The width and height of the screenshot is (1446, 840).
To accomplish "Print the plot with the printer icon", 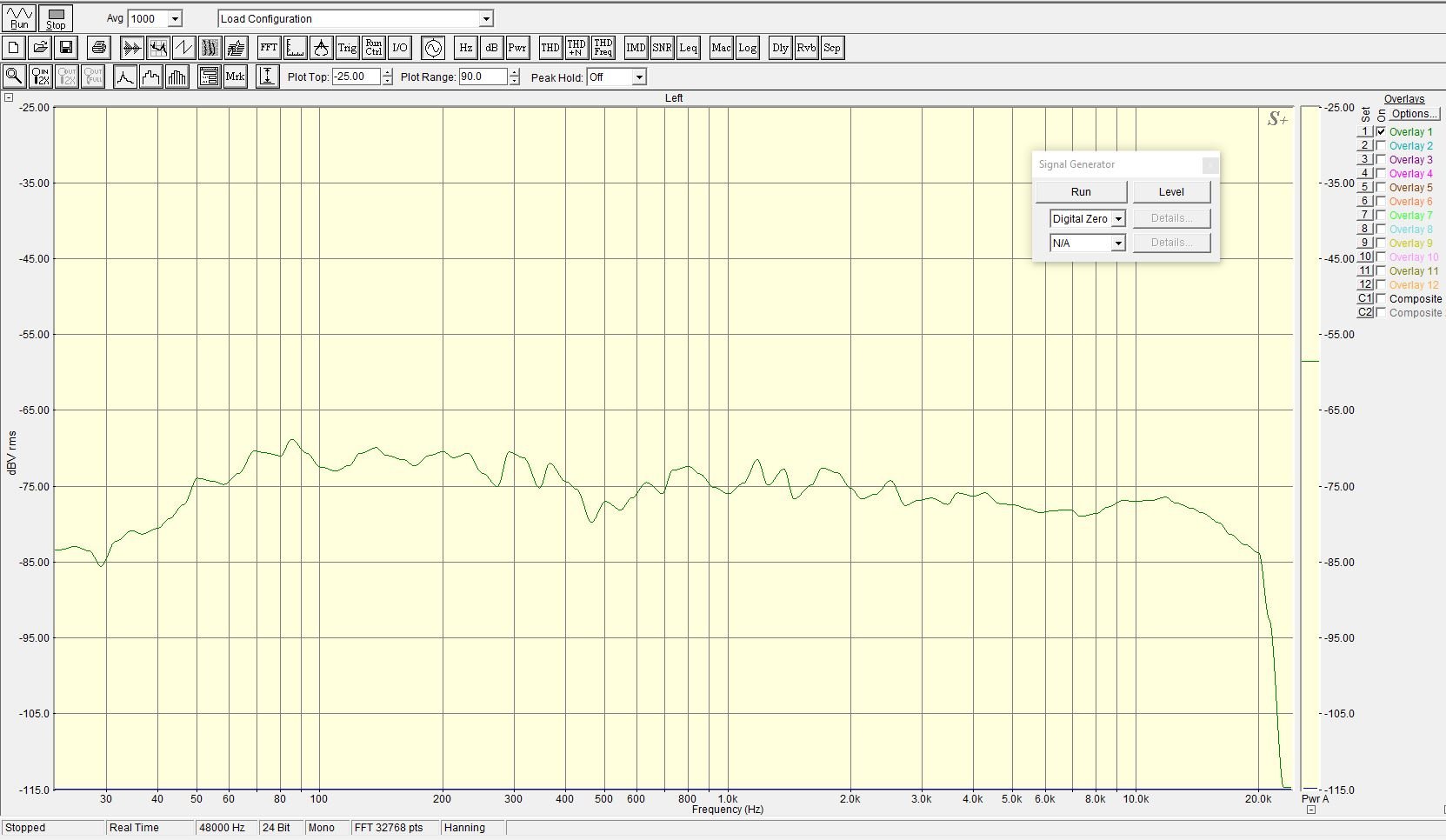I will (99, 48).
